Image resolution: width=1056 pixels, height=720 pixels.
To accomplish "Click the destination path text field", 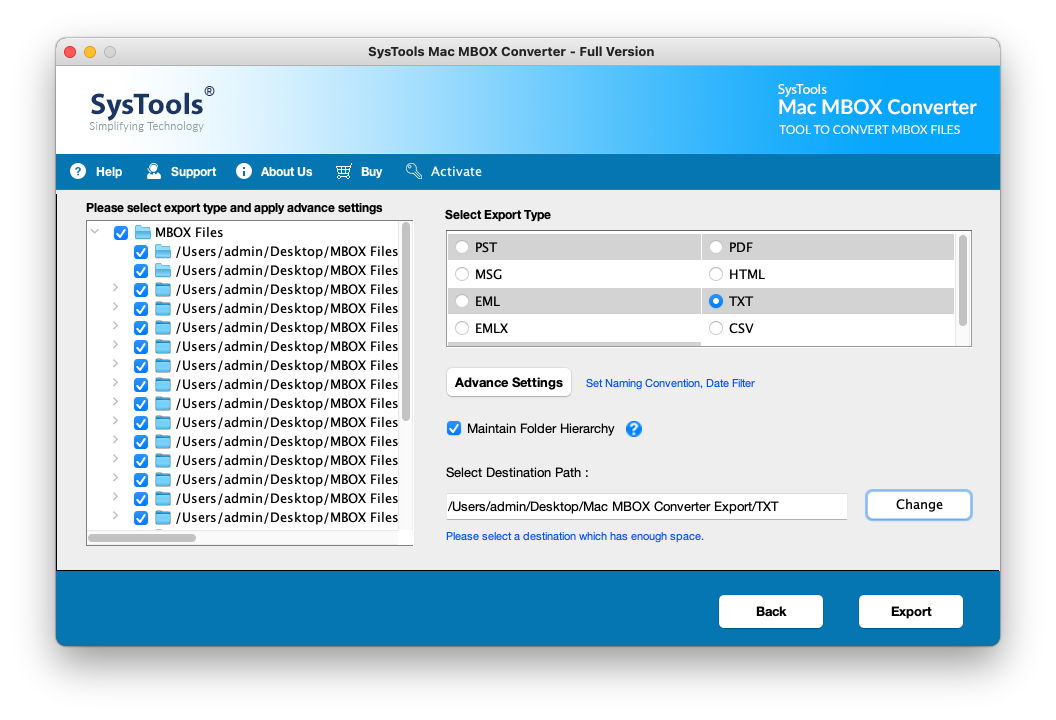I will tap(647, 506).
